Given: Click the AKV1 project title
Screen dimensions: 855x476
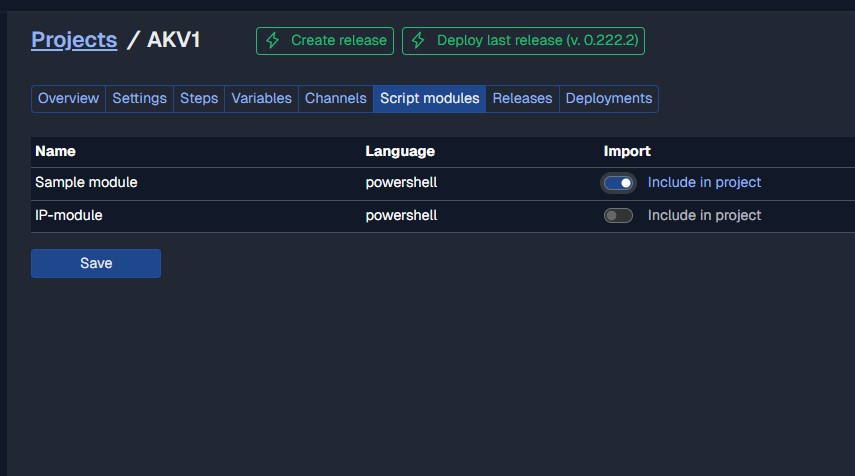Looking at the screenshot, I should pyautogui.click(x=174, y=40).
